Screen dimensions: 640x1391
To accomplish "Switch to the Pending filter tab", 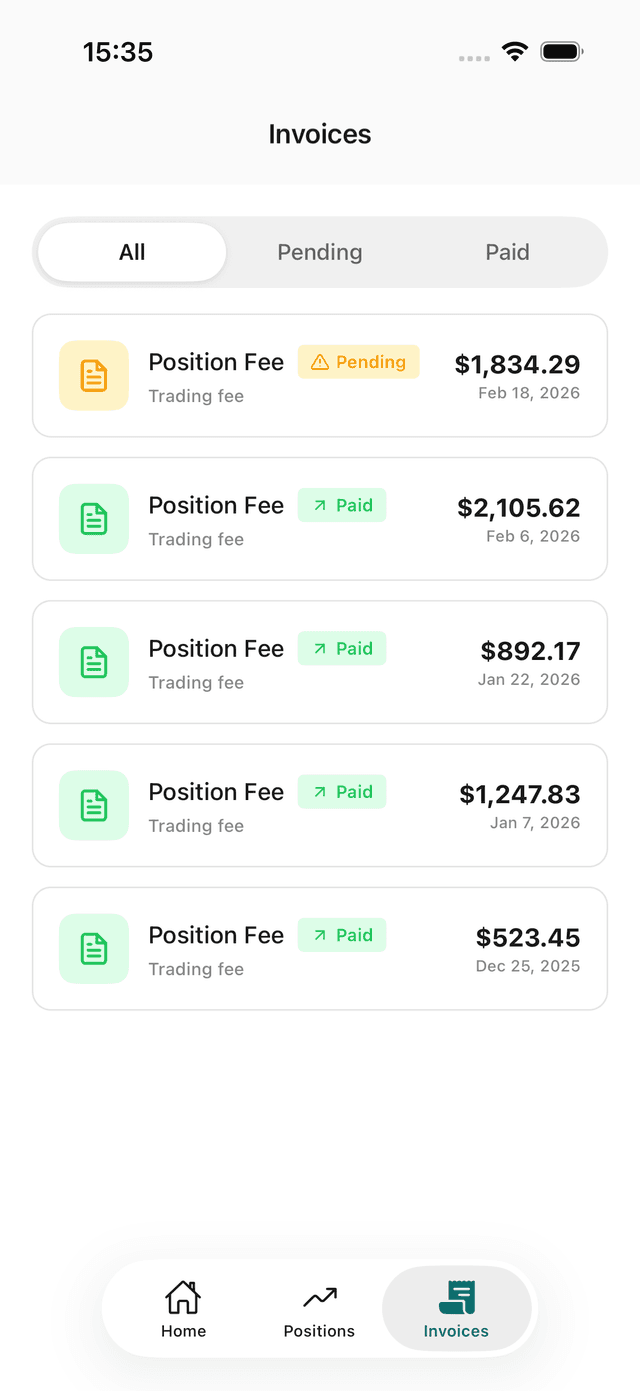I will [319, 252].
